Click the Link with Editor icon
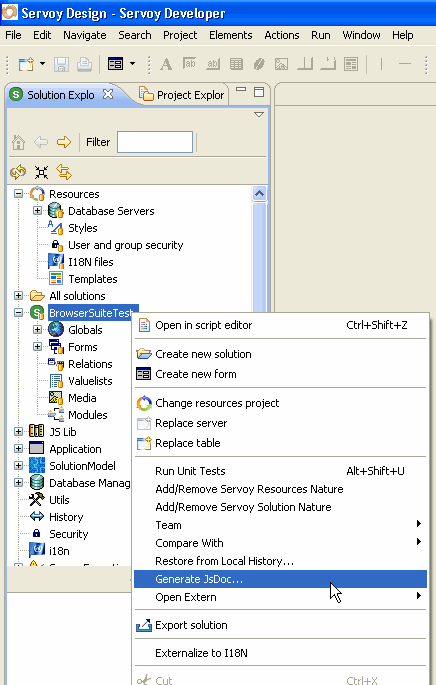Screen dimensions: 436x685 [64, 172]
